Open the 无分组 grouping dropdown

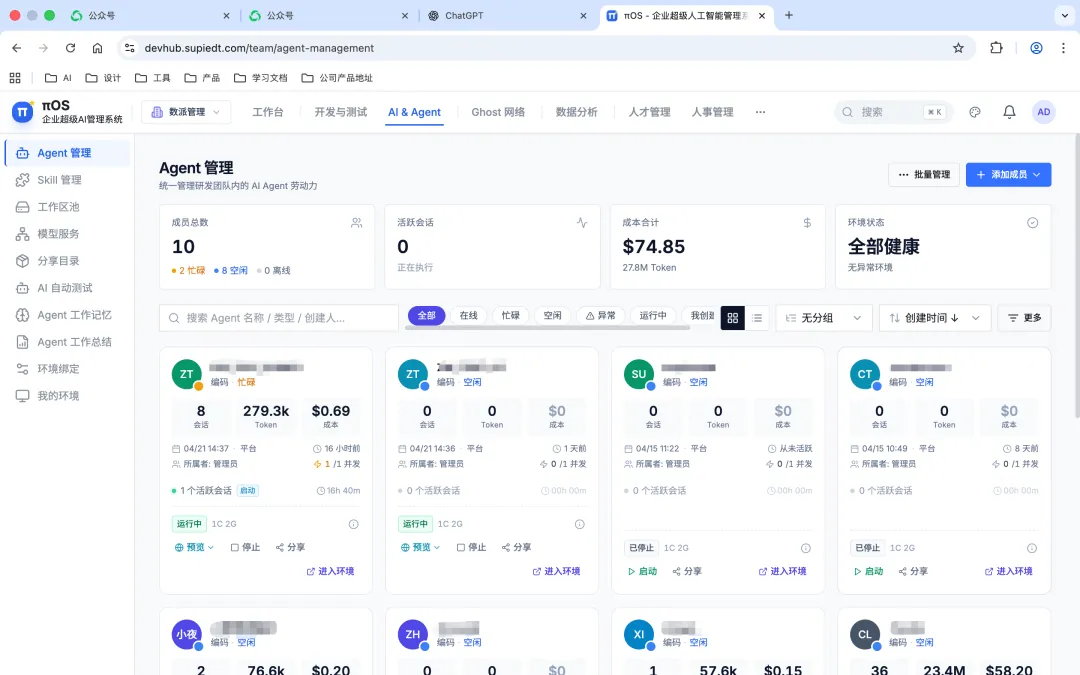824,318
